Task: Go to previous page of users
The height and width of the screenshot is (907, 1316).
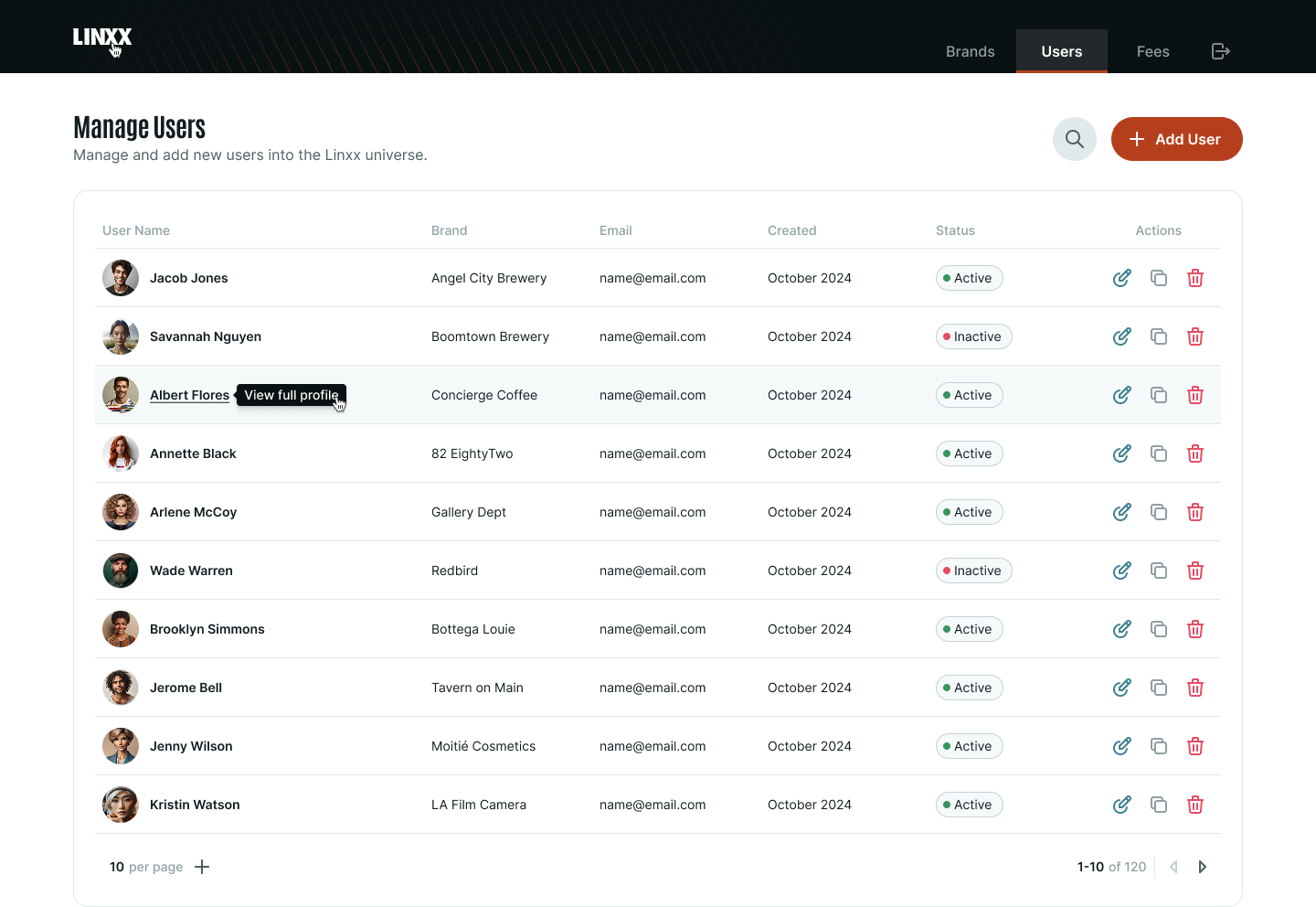Action: click(x=1173, y=867)
